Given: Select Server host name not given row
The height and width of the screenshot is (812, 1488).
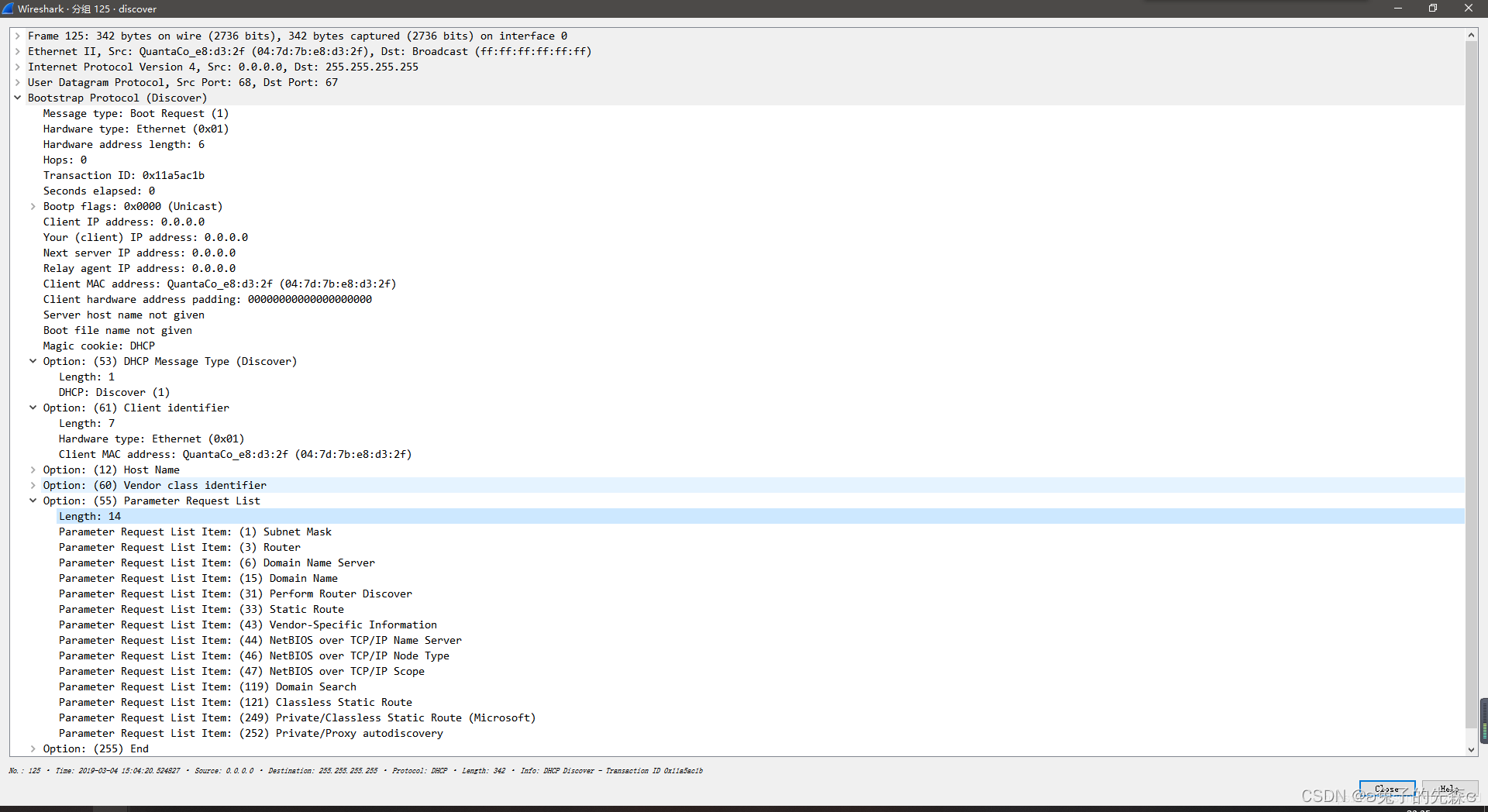Looking at the screenshot, I should pos(124,315).
